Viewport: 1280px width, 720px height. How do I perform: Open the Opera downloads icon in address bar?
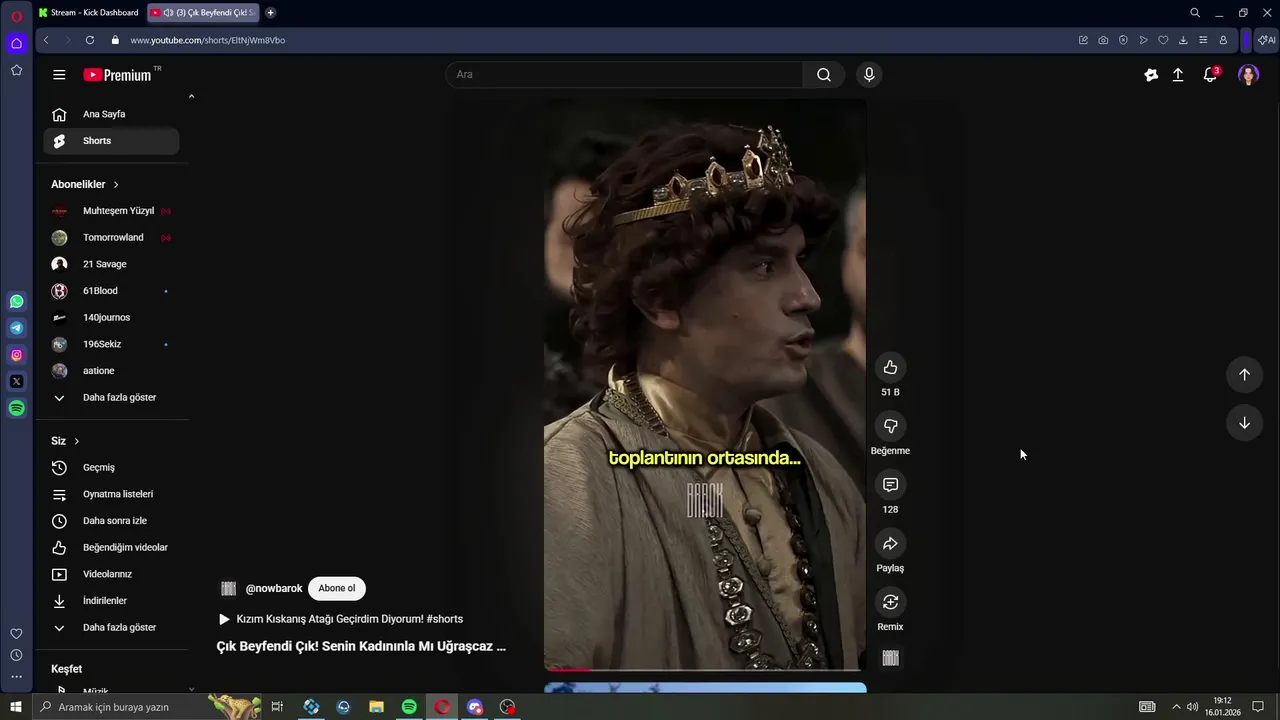[1183, 40]
